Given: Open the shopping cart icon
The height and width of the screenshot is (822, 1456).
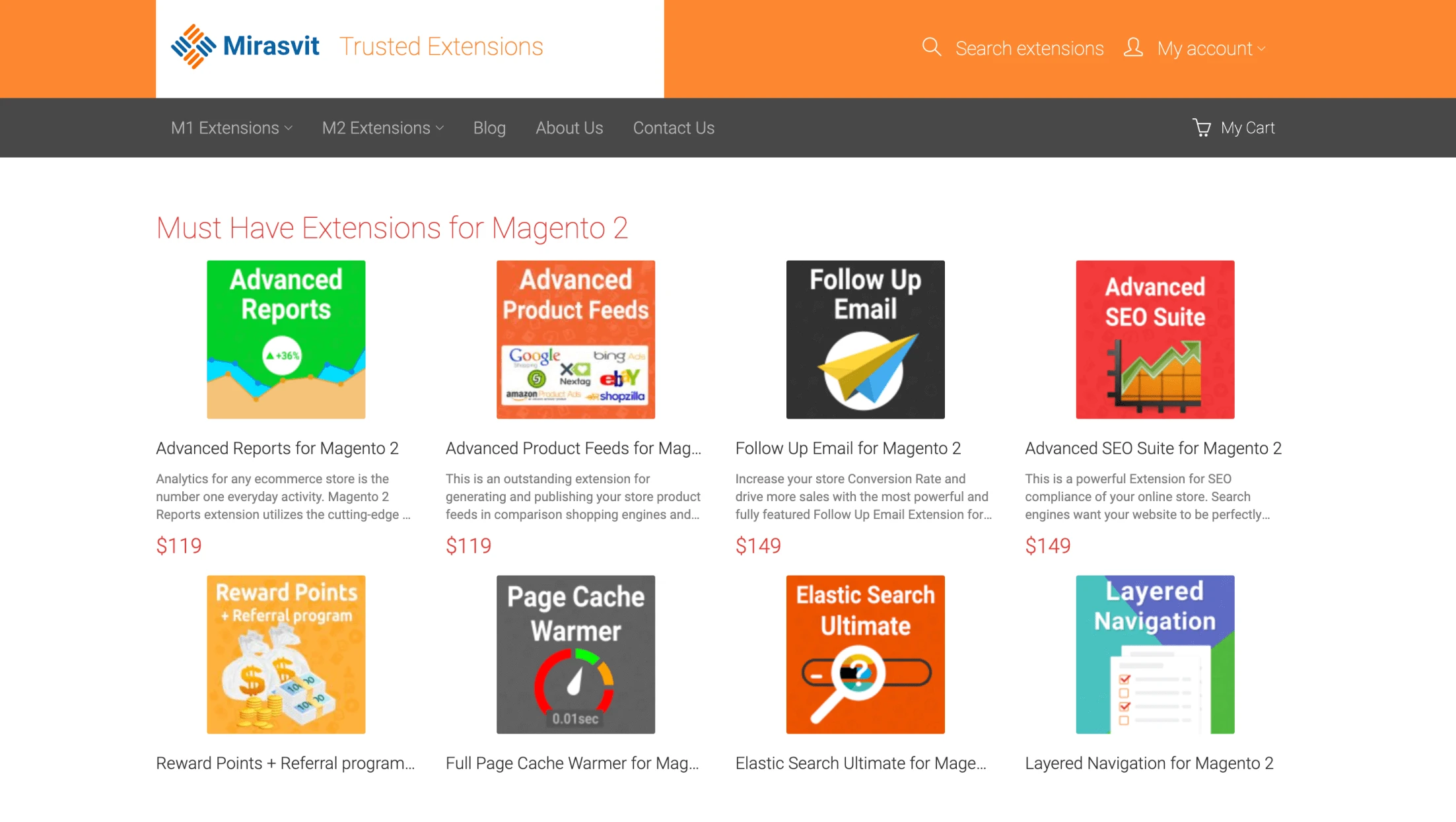Looking at the screenshot, I should pyautogui.click(x=1202, y=127).
